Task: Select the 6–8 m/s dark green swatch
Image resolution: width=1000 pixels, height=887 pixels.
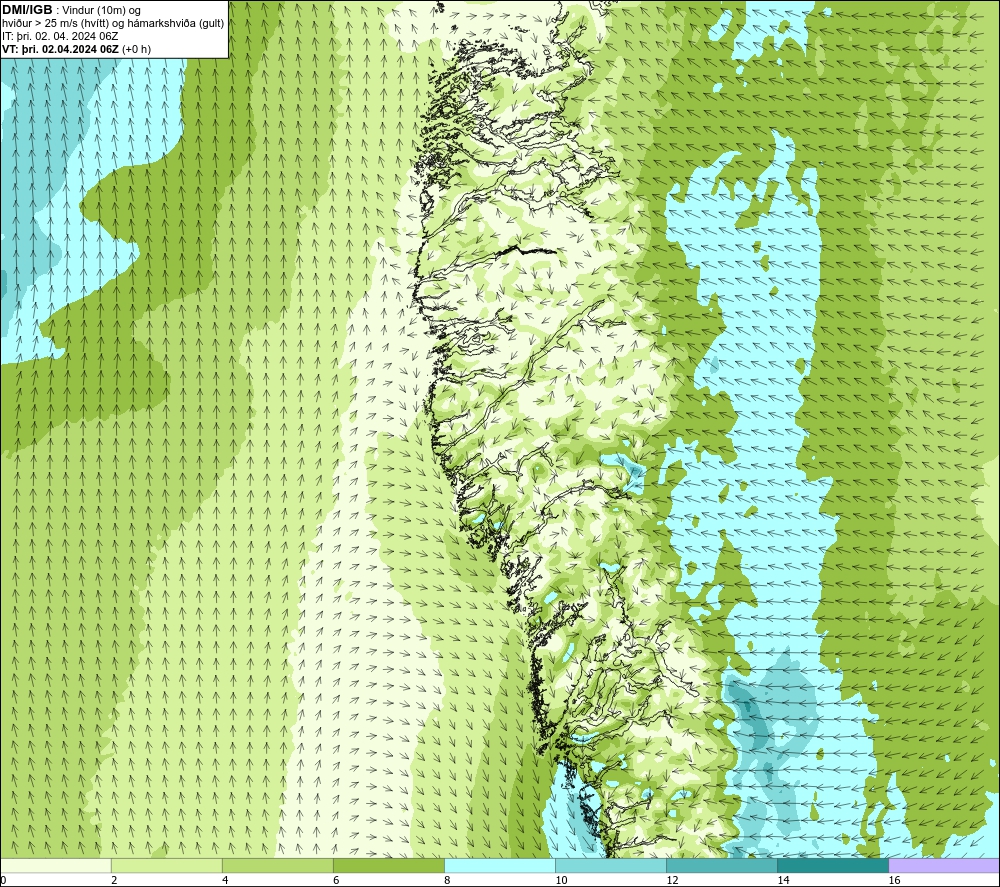Action: pos(388,866)
